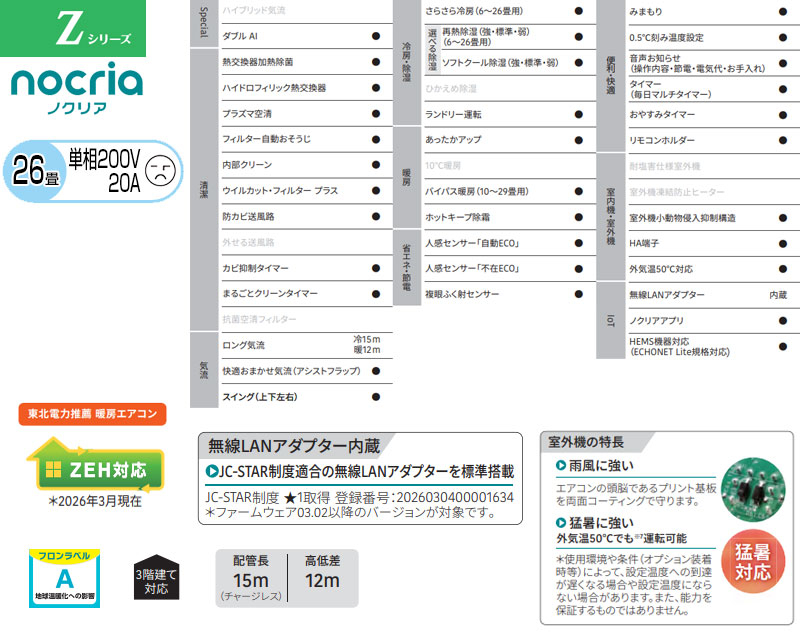Viewport: 800px width, 641px height.
Task: Click the 東北電力推薦 暖房エアコン orange badge
Action: (x=92, y=414)
